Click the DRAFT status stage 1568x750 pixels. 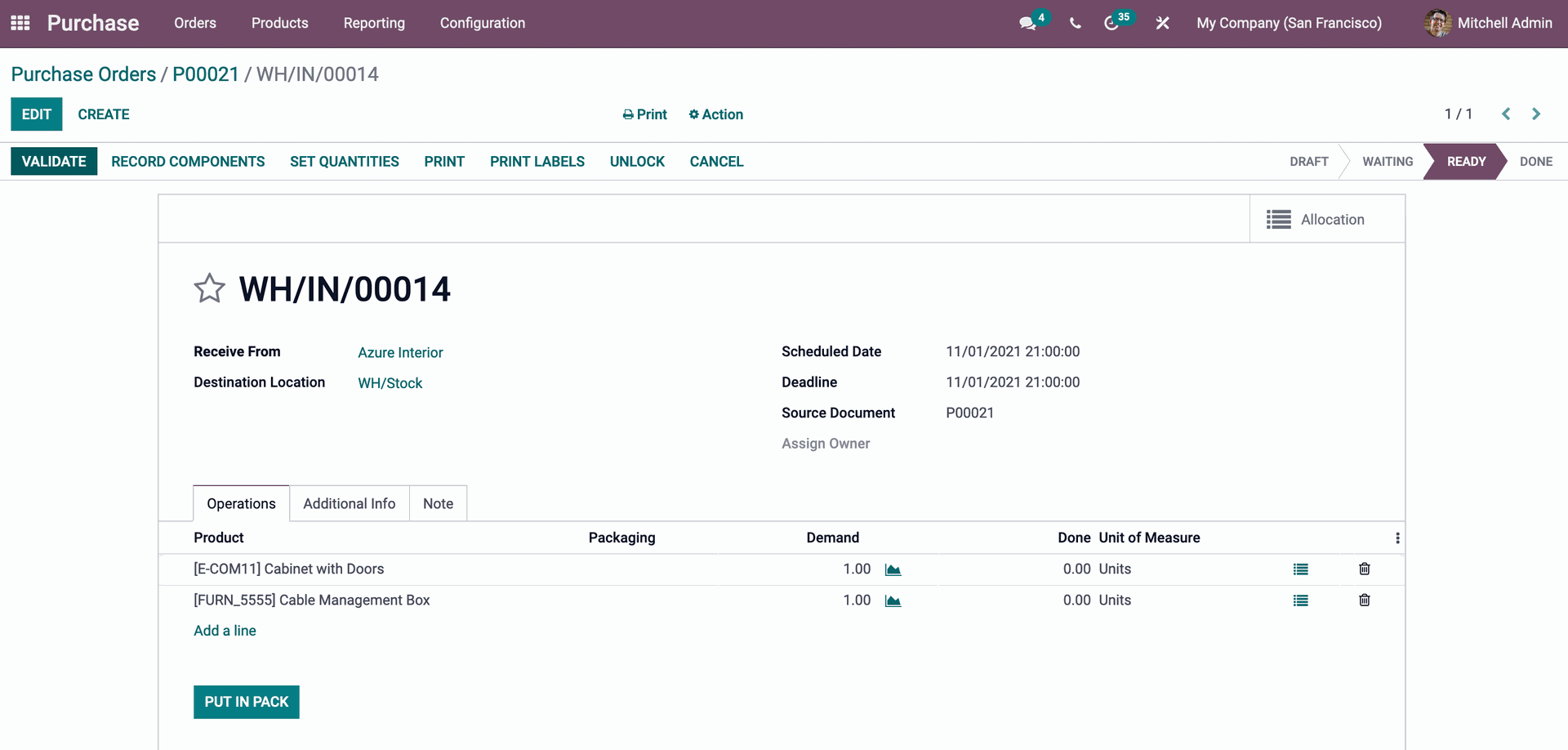coord(1308,161)
